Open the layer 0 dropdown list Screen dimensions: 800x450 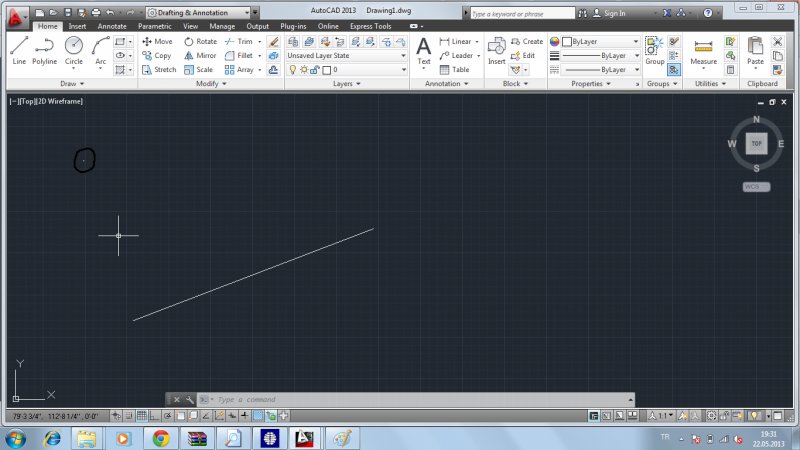tap(346, 69)
